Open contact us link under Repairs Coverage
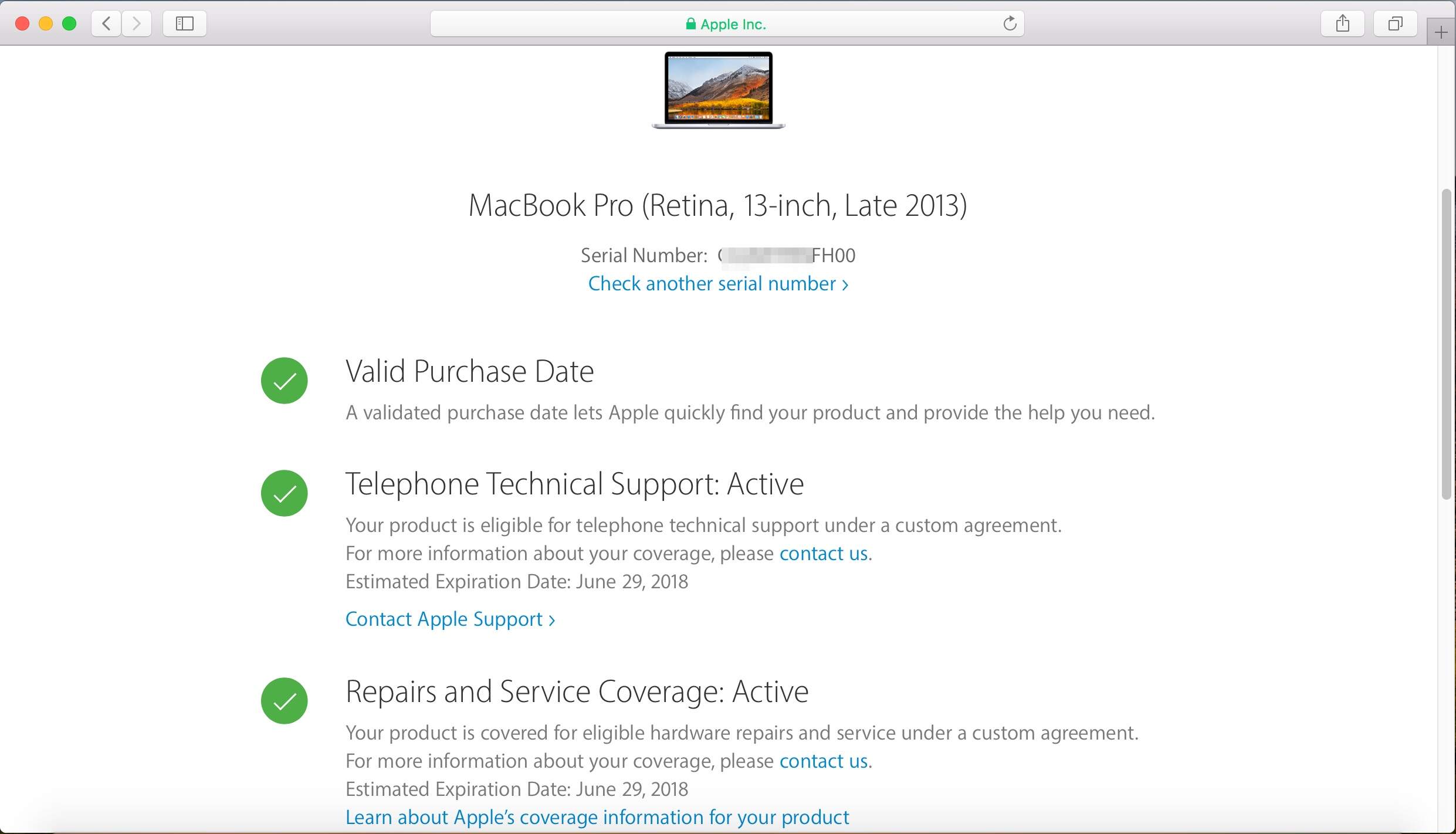 823,761
